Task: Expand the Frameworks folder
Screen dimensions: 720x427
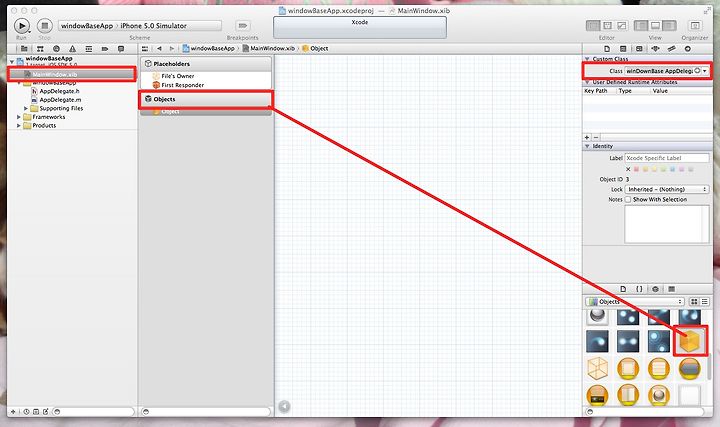Action: click(19, 117)
